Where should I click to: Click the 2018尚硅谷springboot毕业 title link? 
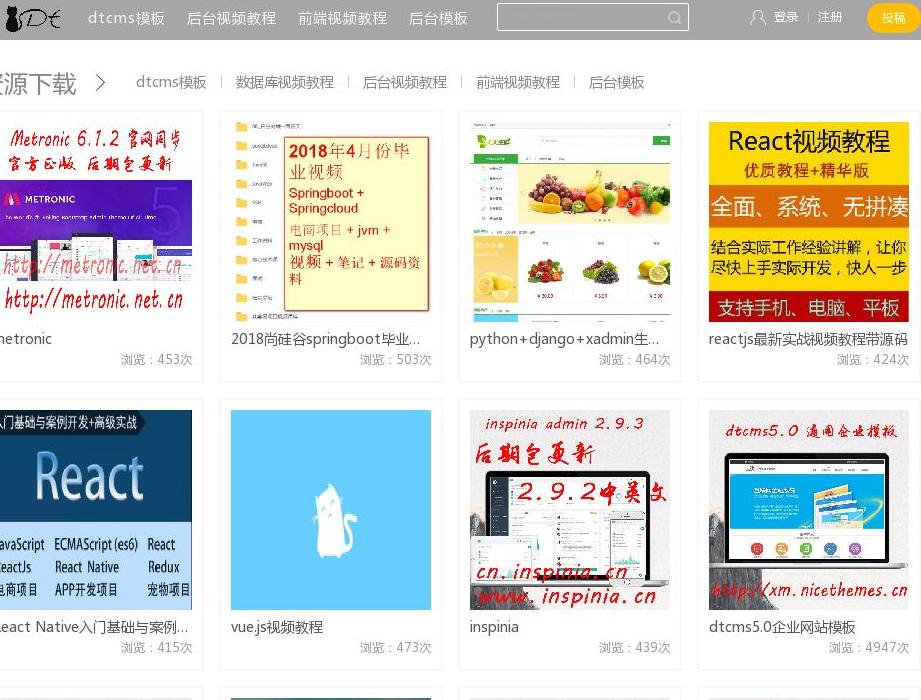(x=325, y=339)
